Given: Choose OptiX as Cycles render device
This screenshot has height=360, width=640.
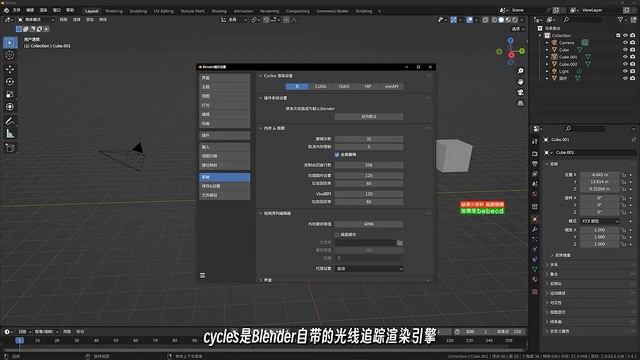Looking at the screenshot, I should [344, 87].
